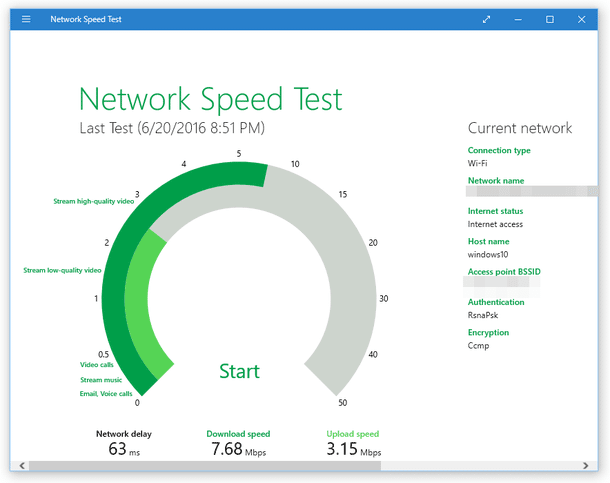Close the Network Speed Test window

(582, 19)
